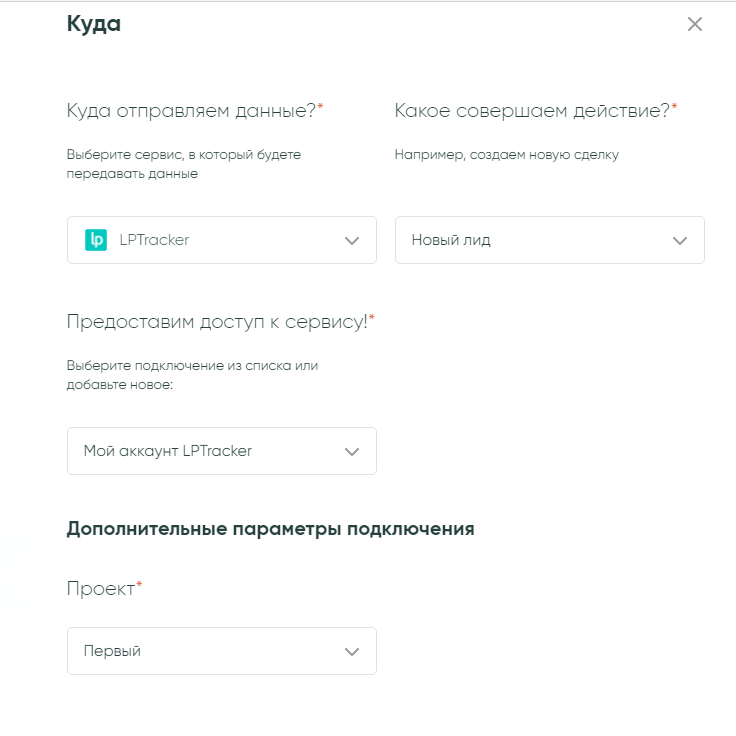The image size is (736, 736).
Task: Click the Дополнительные параметры подключения heading
Action: (270, 529)
